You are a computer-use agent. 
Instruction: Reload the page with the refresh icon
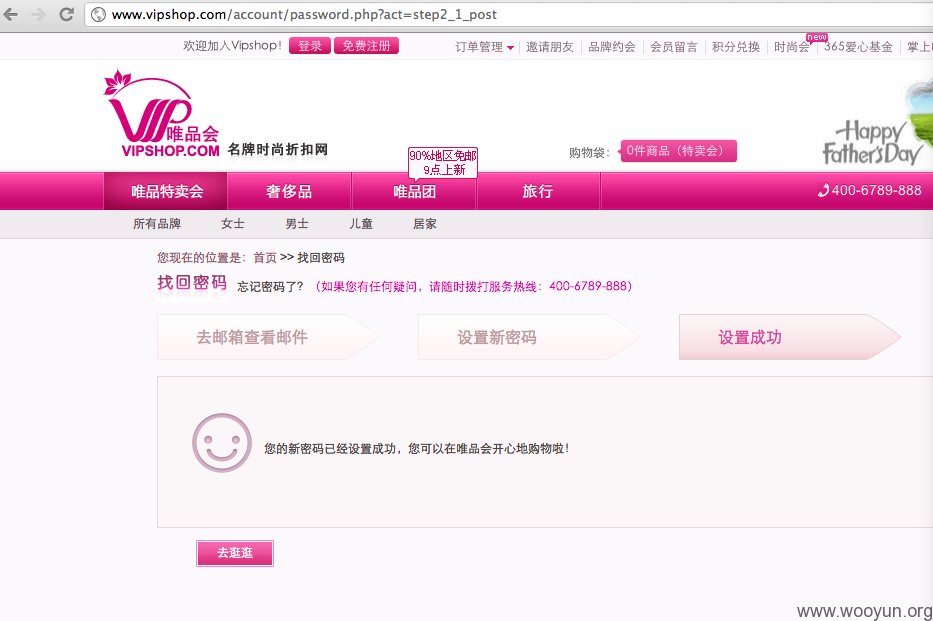pyautogui.click(x=66, y=14)
